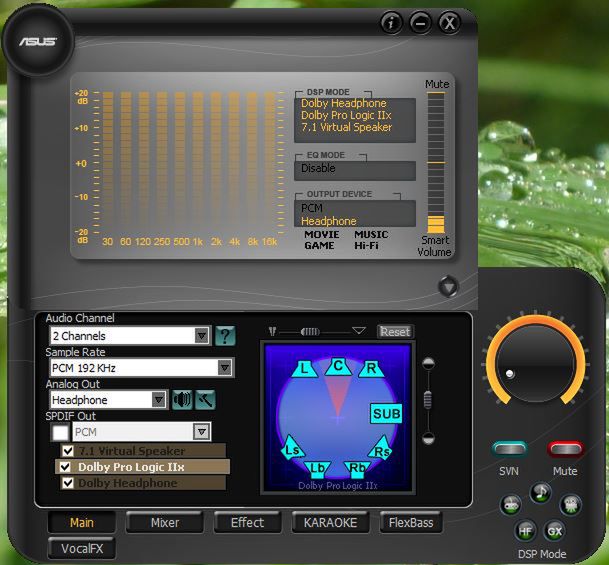The height and width of the screenshot is (565, 609).
Task: Tick the SPDIF Out checkbox
Action: pyautogui.click(x=60, y=432)
